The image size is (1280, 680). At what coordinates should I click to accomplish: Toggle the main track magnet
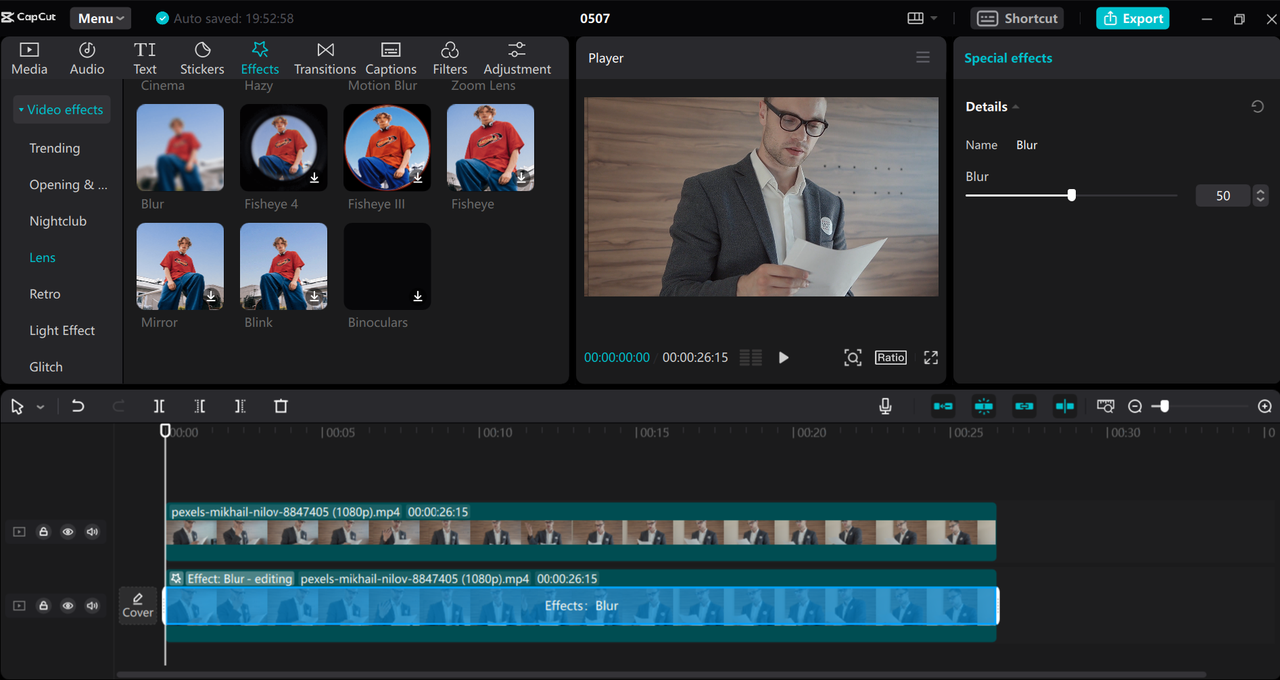click(x=943, y=406)
